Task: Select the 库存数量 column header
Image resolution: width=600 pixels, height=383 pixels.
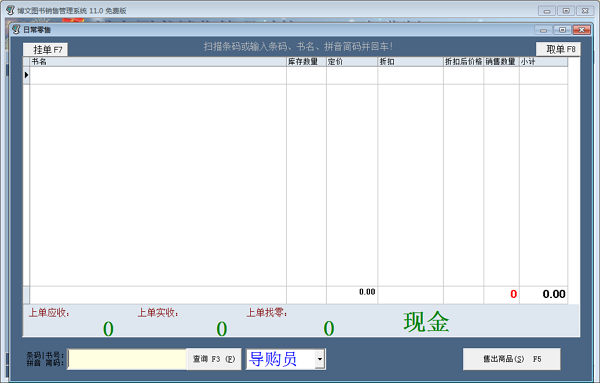Action: (306, 62)
